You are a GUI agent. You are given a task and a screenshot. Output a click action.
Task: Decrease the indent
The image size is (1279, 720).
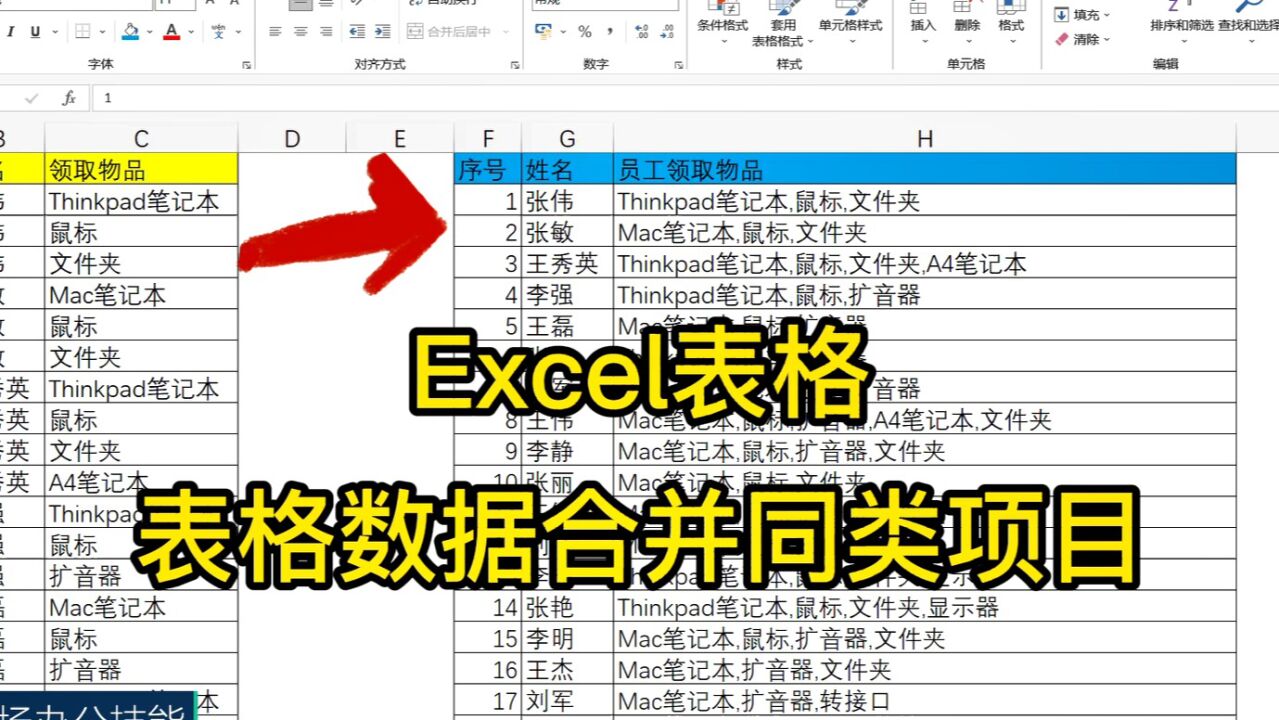point(357,32)
